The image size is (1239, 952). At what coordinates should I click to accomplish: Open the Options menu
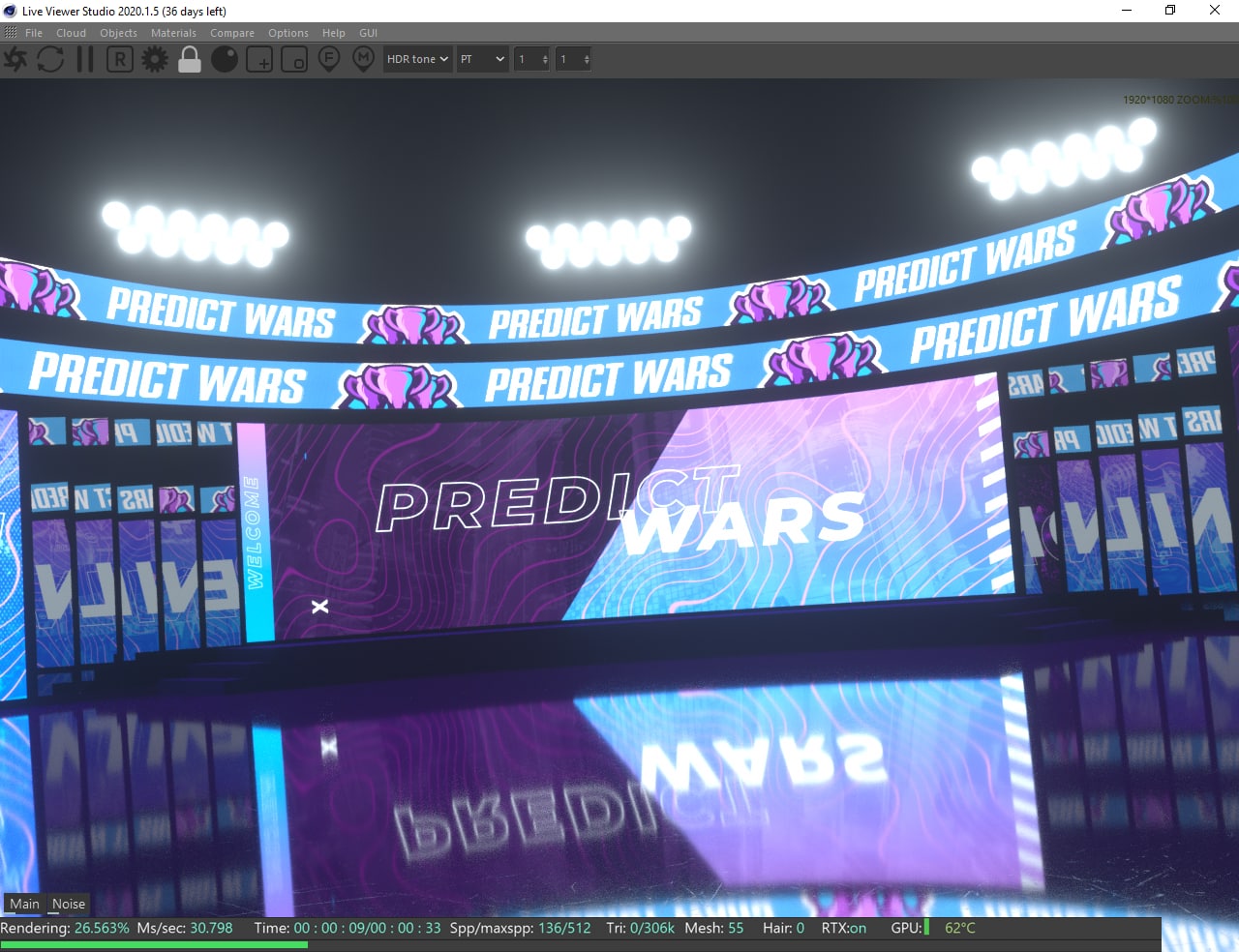288,33
